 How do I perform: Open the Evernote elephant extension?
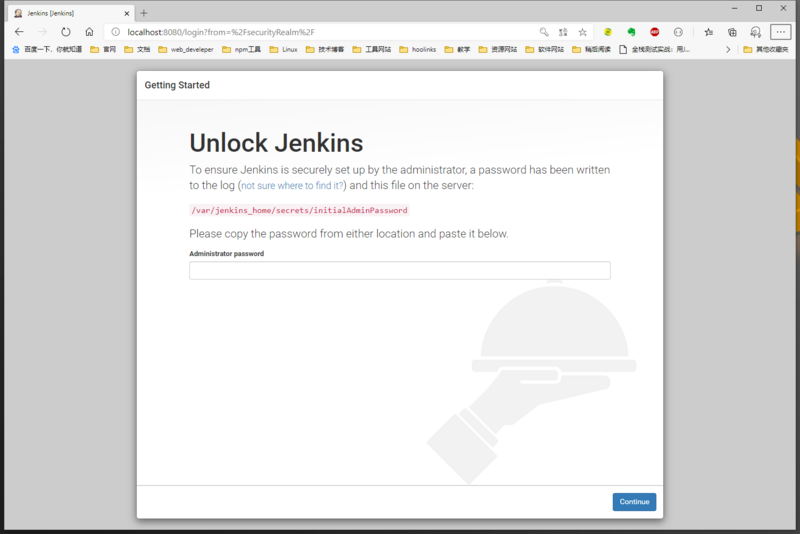click(x=631, y=32)
